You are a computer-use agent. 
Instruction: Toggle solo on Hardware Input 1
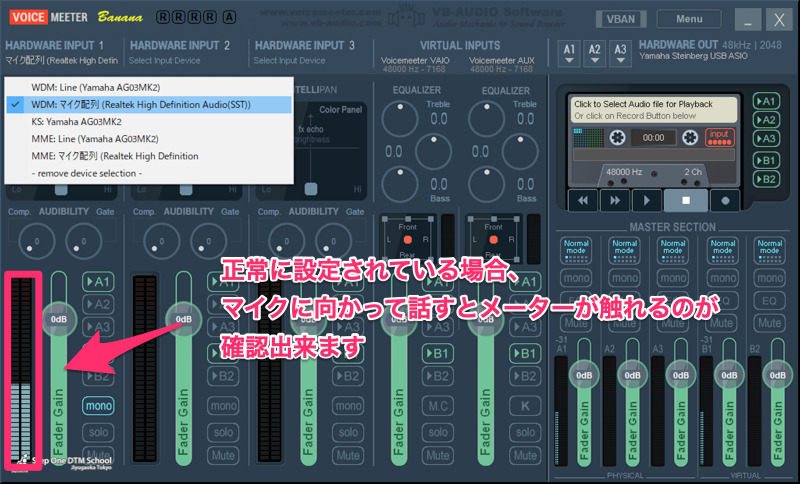point(98,432)
